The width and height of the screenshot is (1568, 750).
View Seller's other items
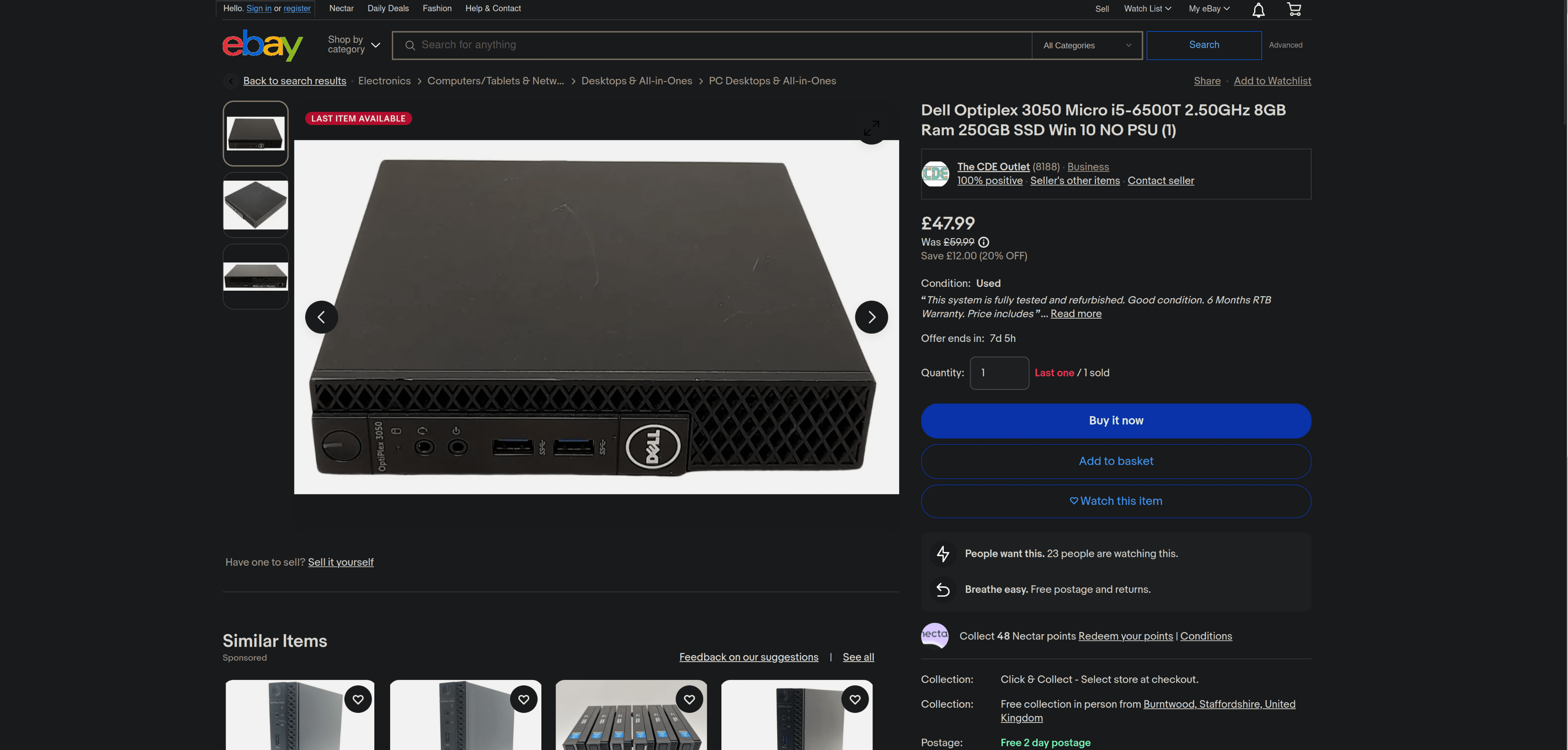[1075, 181]
